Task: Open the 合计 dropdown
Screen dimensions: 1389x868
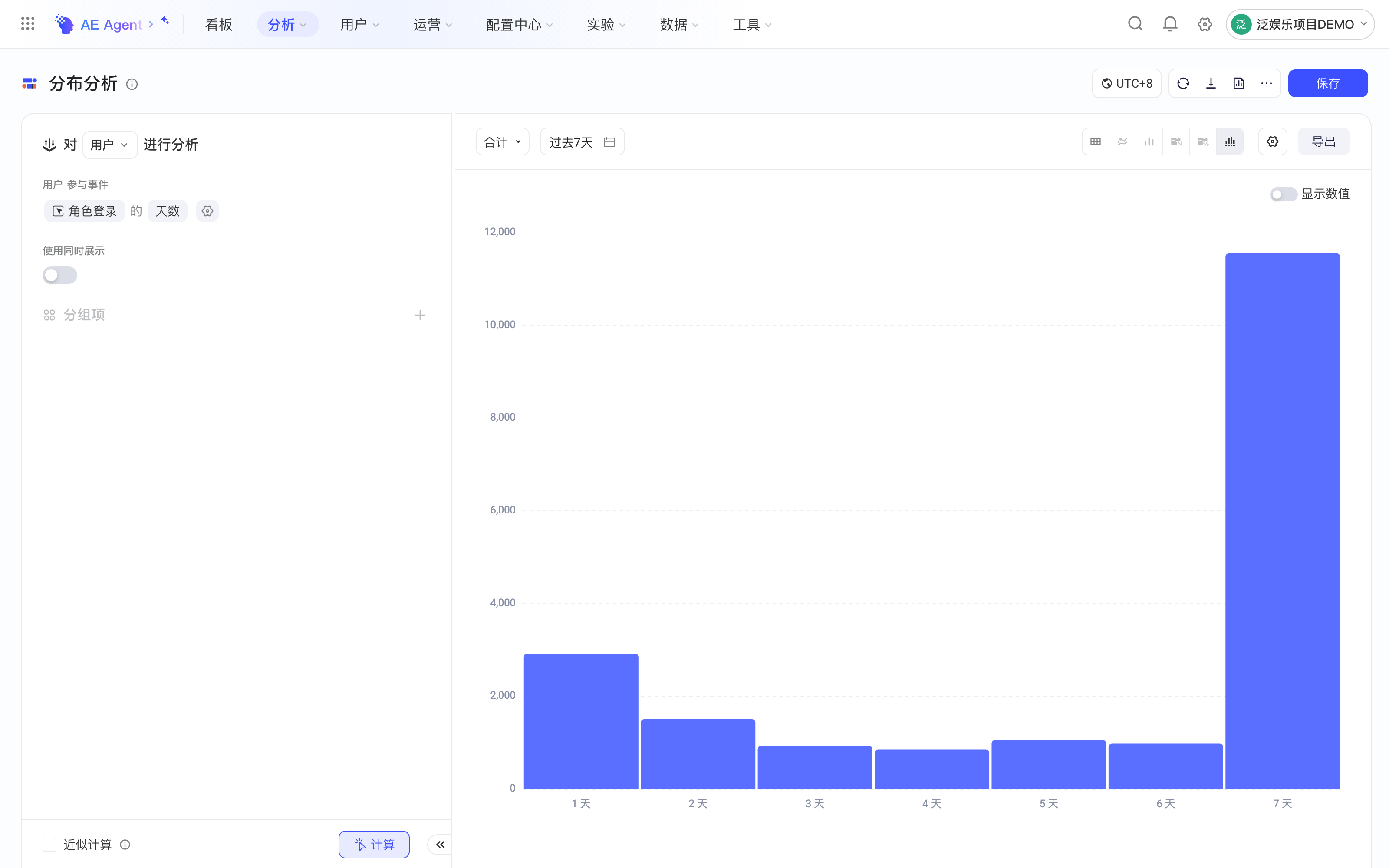Action: pos(502,142)
